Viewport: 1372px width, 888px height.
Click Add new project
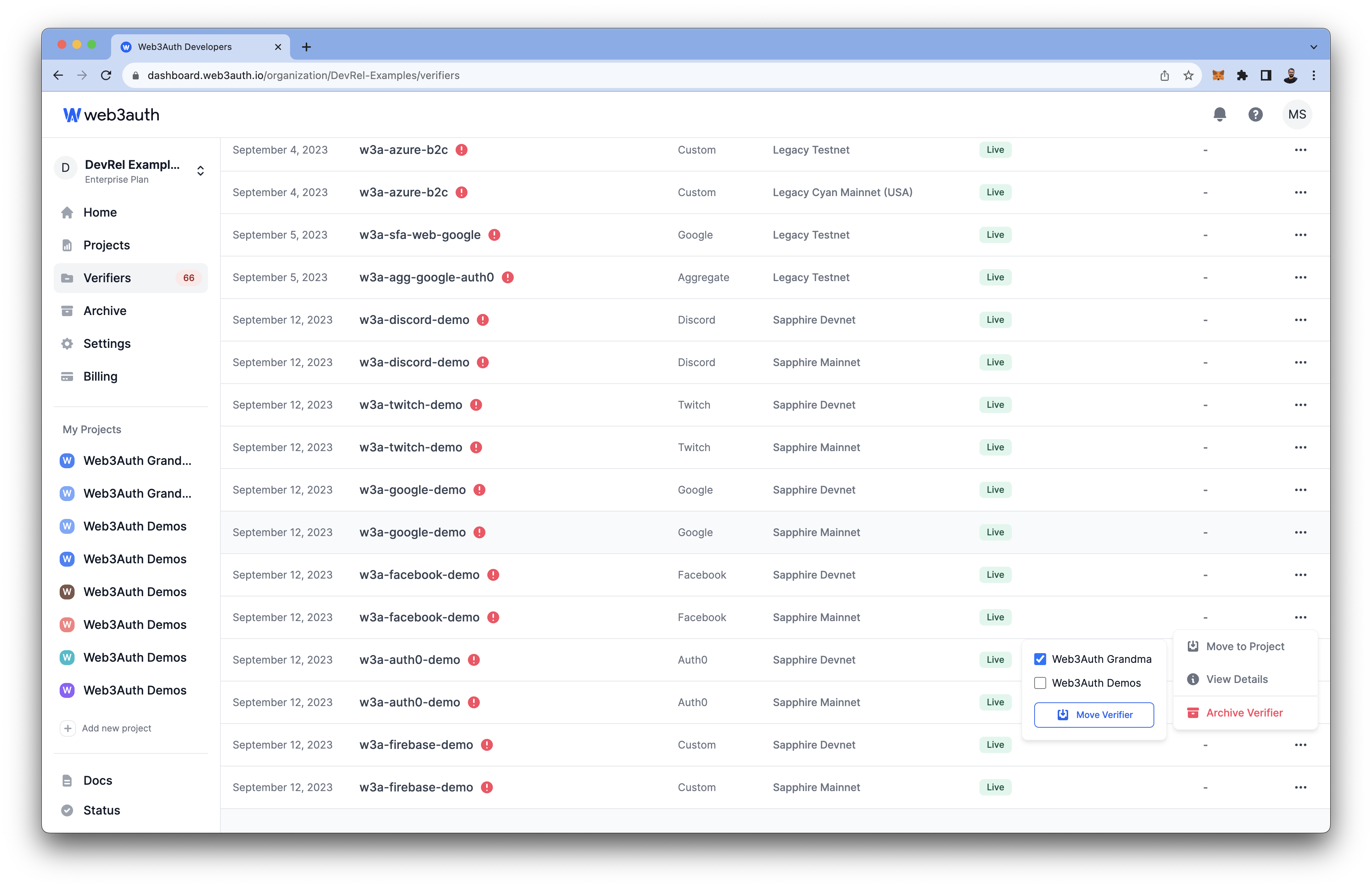(116, 728)
